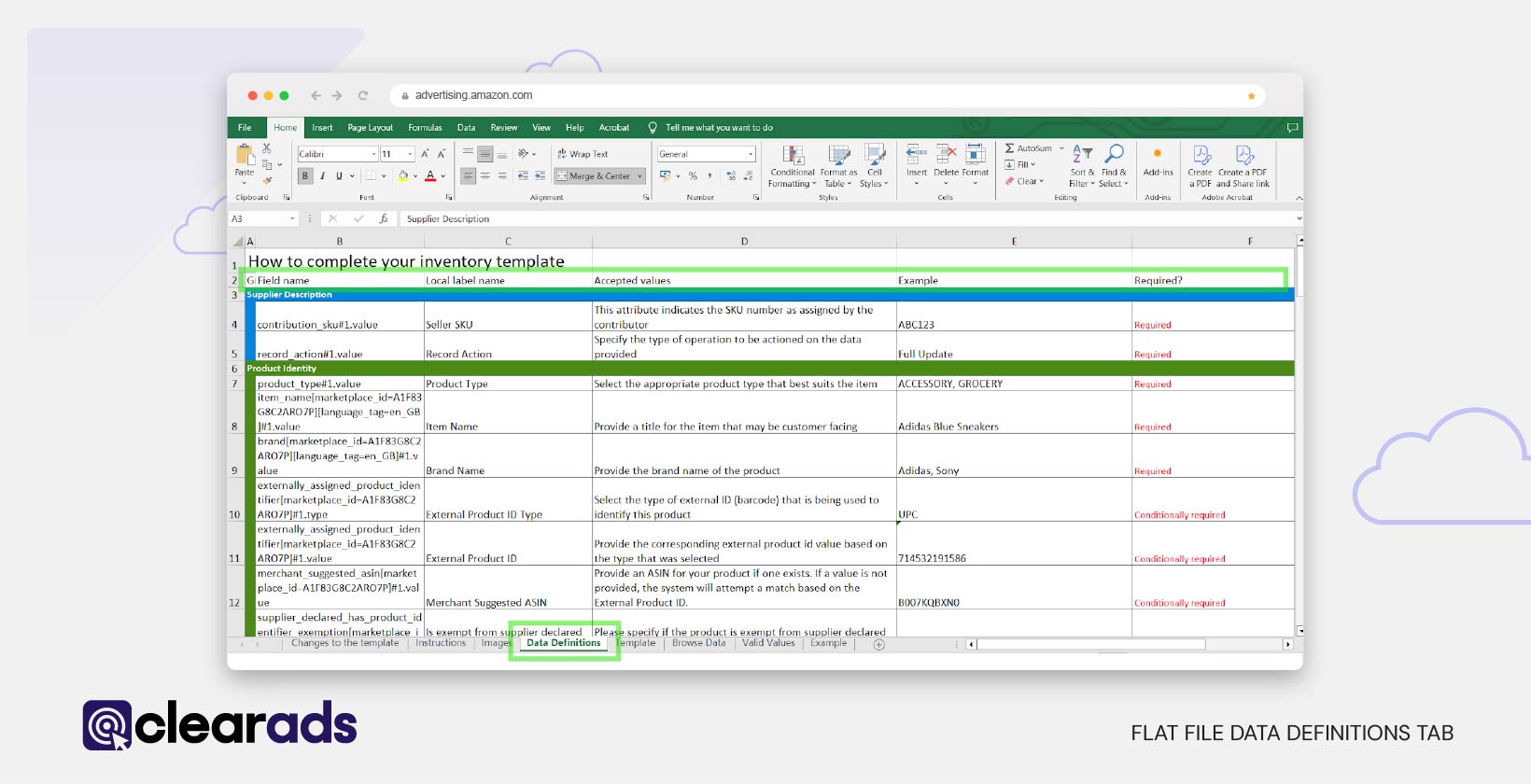
Task: Click Increase Decimal icon
Action: [731, 175]
